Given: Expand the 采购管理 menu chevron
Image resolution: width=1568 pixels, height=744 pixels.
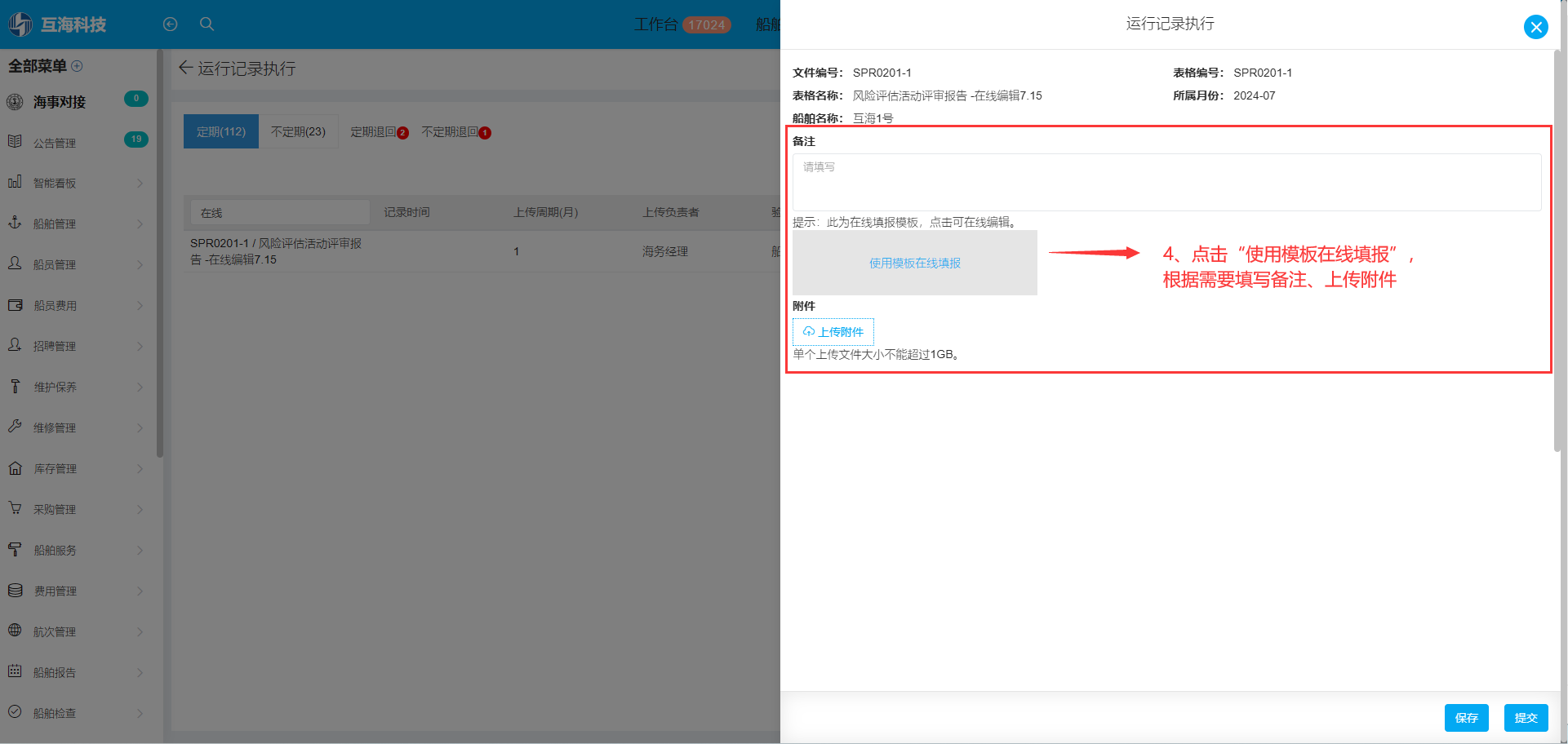Looking at the screenshot, I should tap(140, 509).
